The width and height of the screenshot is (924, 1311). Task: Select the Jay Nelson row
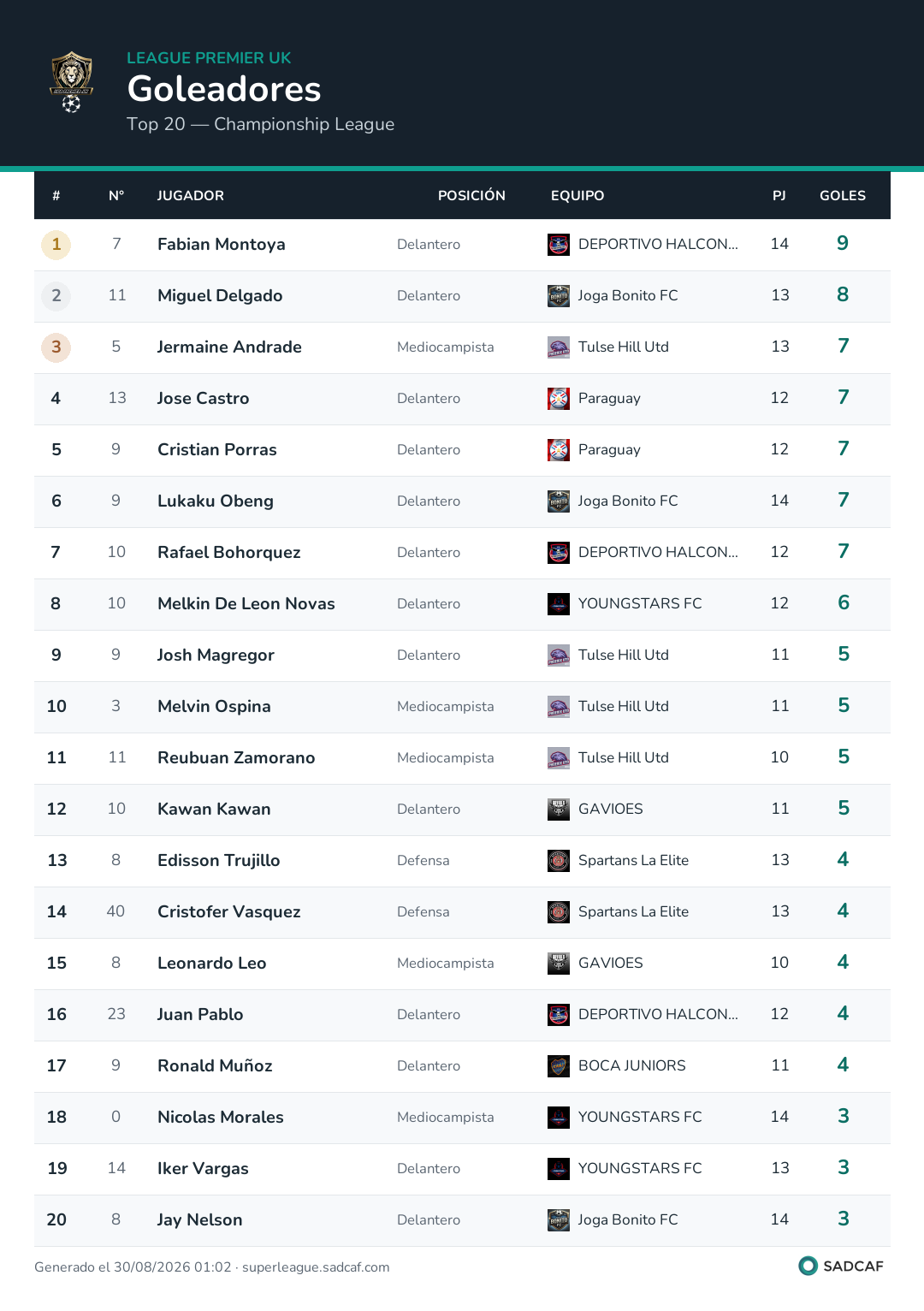coord(462,1220)
